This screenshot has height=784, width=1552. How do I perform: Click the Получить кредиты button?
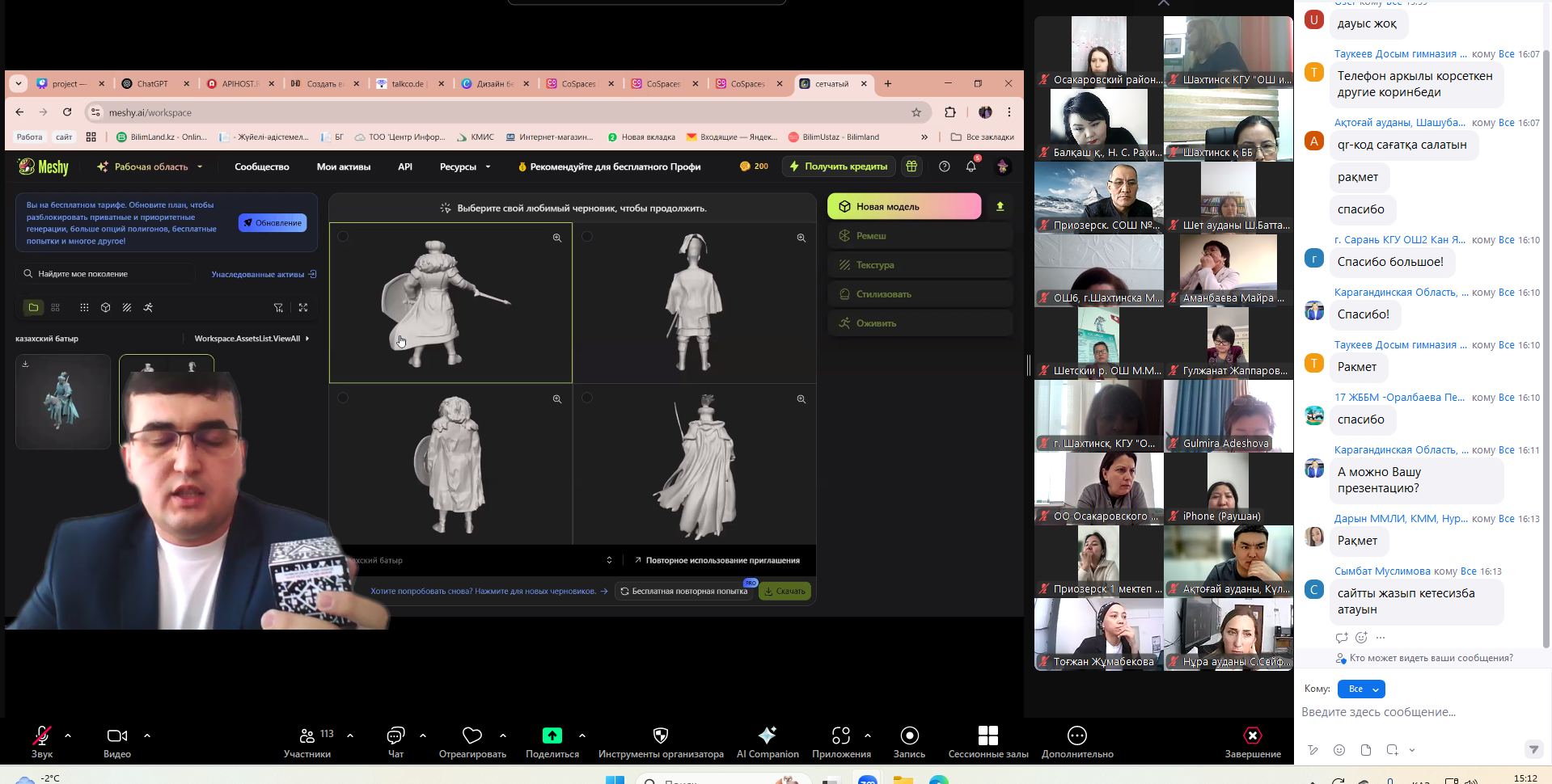point(839,166)
